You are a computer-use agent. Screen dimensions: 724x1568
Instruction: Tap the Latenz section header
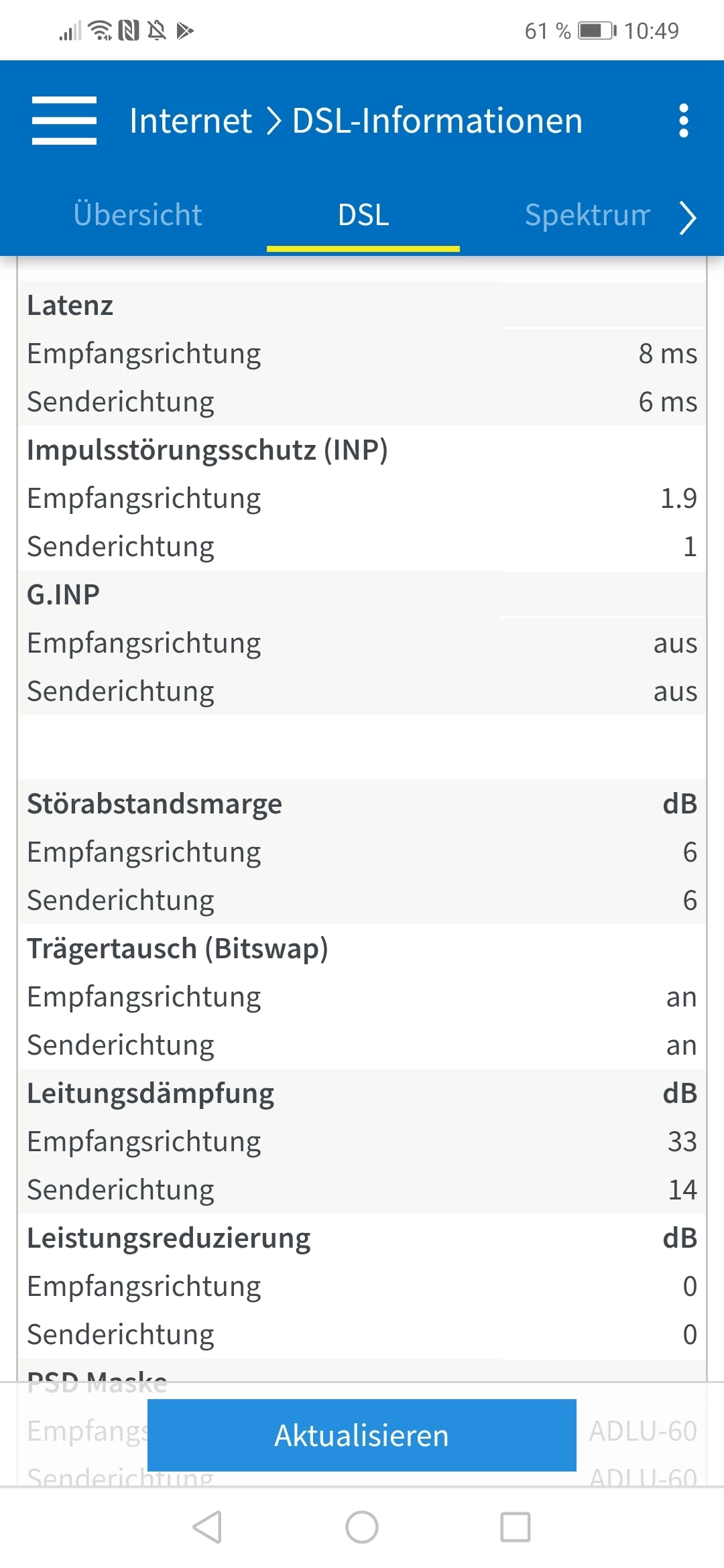[70, 306]
